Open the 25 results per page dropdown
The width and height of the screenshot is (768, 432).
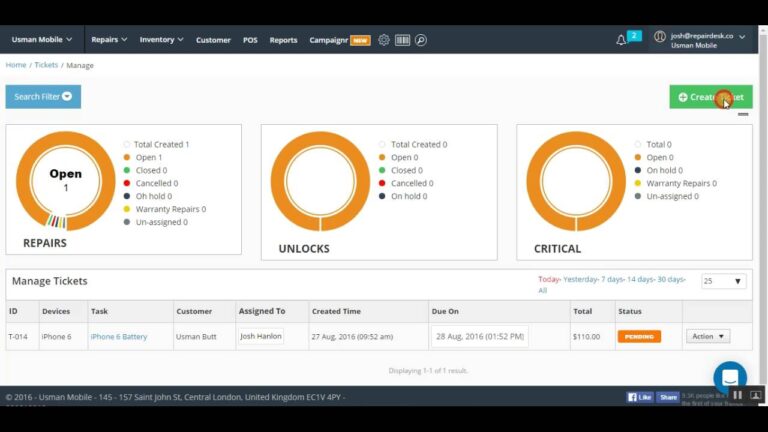[x=723, y=281]
